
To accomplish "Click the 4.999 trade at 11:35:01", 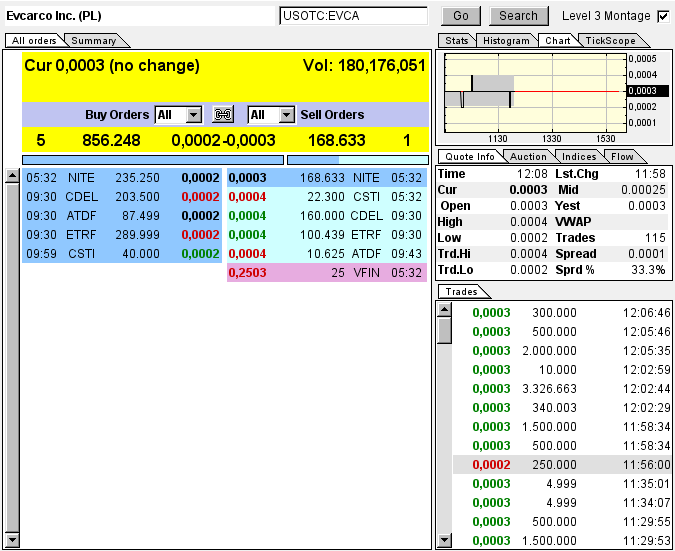I will click(x=562, y=483).
